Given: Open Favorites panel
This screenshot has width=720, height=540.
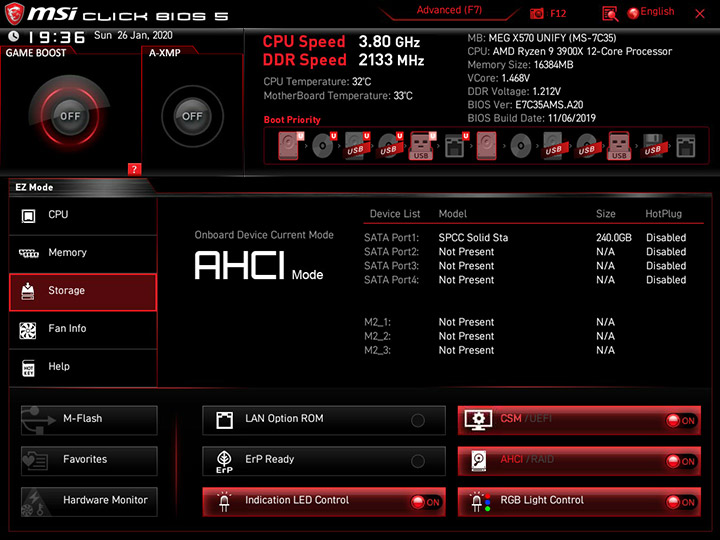Looking at the screenshot, I should [x=89, y=461].
